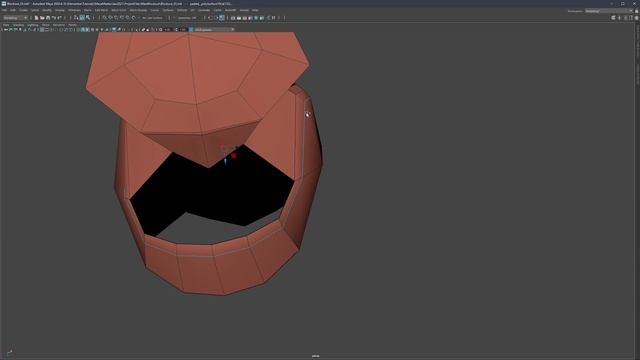Pause viewport display icon
Image resolution: width=640 pixels, height=360 pixels.
tap(273, 18)
